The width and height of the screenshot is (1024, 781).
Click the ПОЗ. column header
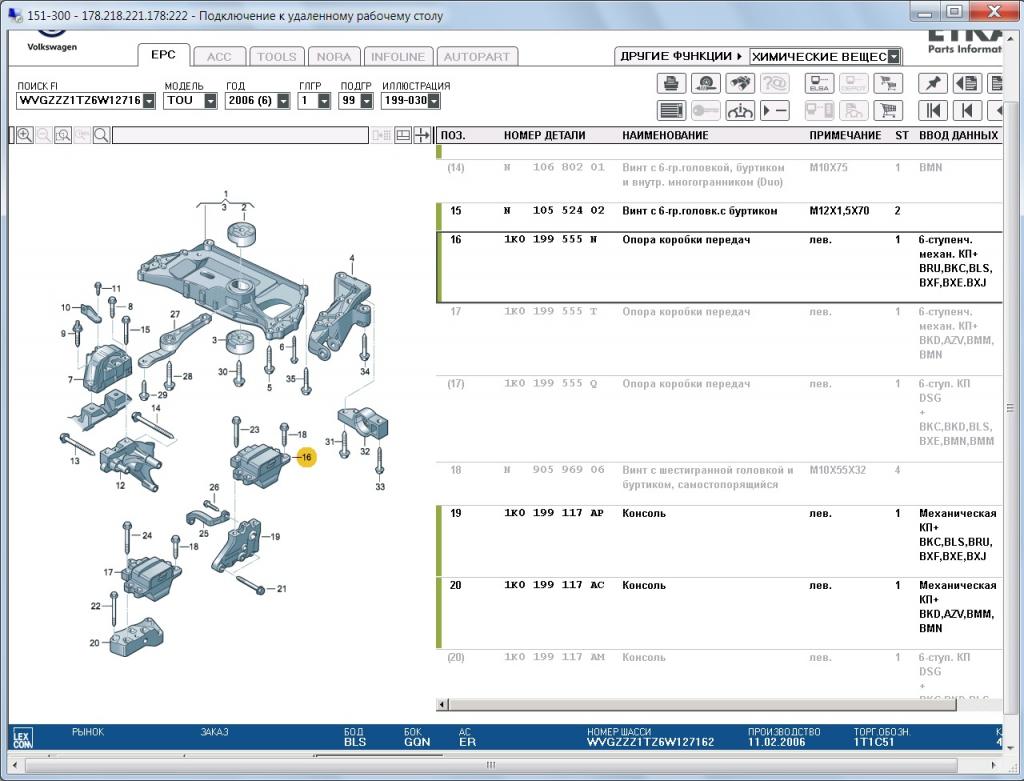tap(453, 135)
